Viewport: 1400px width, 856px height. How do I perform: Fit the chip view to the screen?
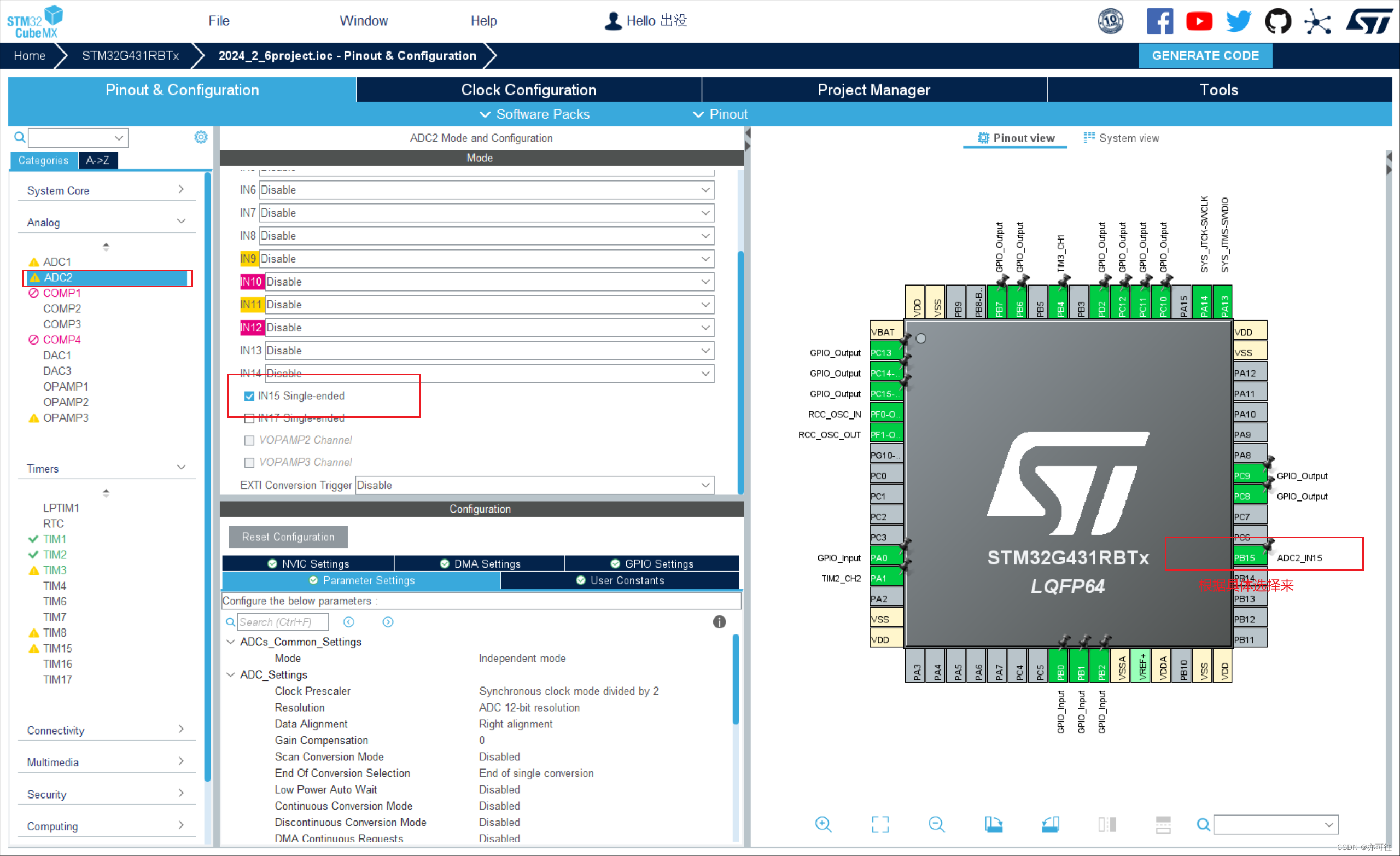(x=880, y=824)
